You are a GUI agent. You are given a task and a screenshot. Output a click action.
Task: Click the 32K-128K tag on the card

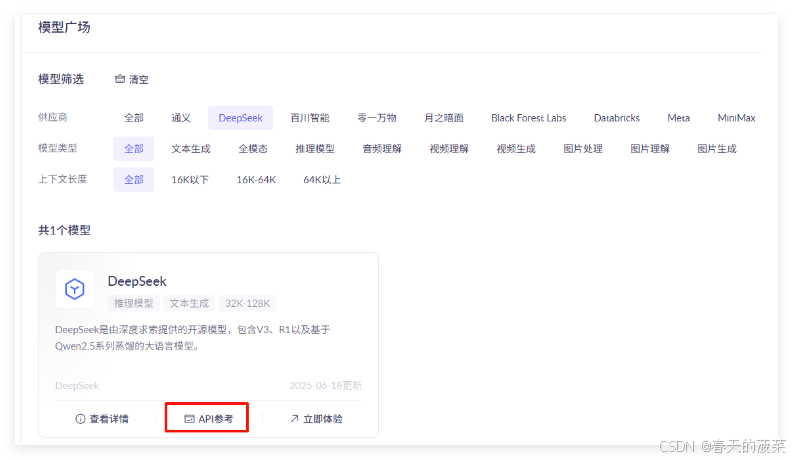click(247, 303)
